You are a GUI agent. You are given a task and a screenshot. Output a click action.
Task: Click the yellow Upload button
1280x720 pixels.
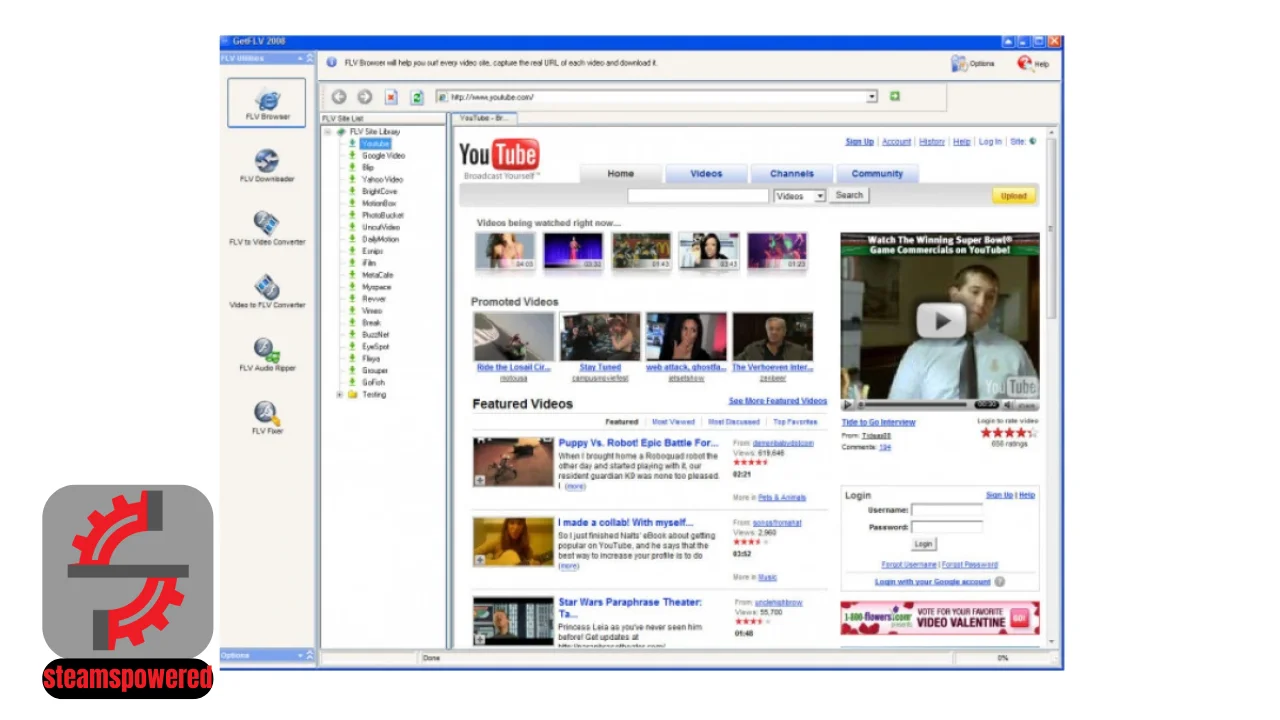tap(1014, 196)
